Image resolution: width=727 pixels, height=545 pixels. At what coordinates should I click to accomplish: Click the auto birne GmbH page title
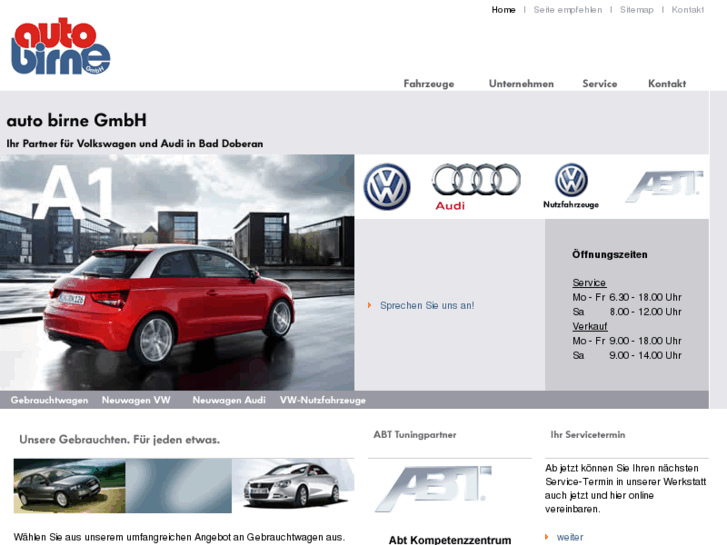click(x=77, y=121)
